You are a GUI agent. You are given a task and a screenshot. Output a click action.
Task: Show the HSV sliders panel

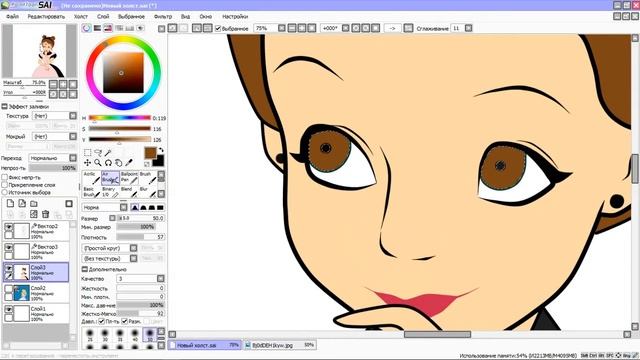coord(108,28)
